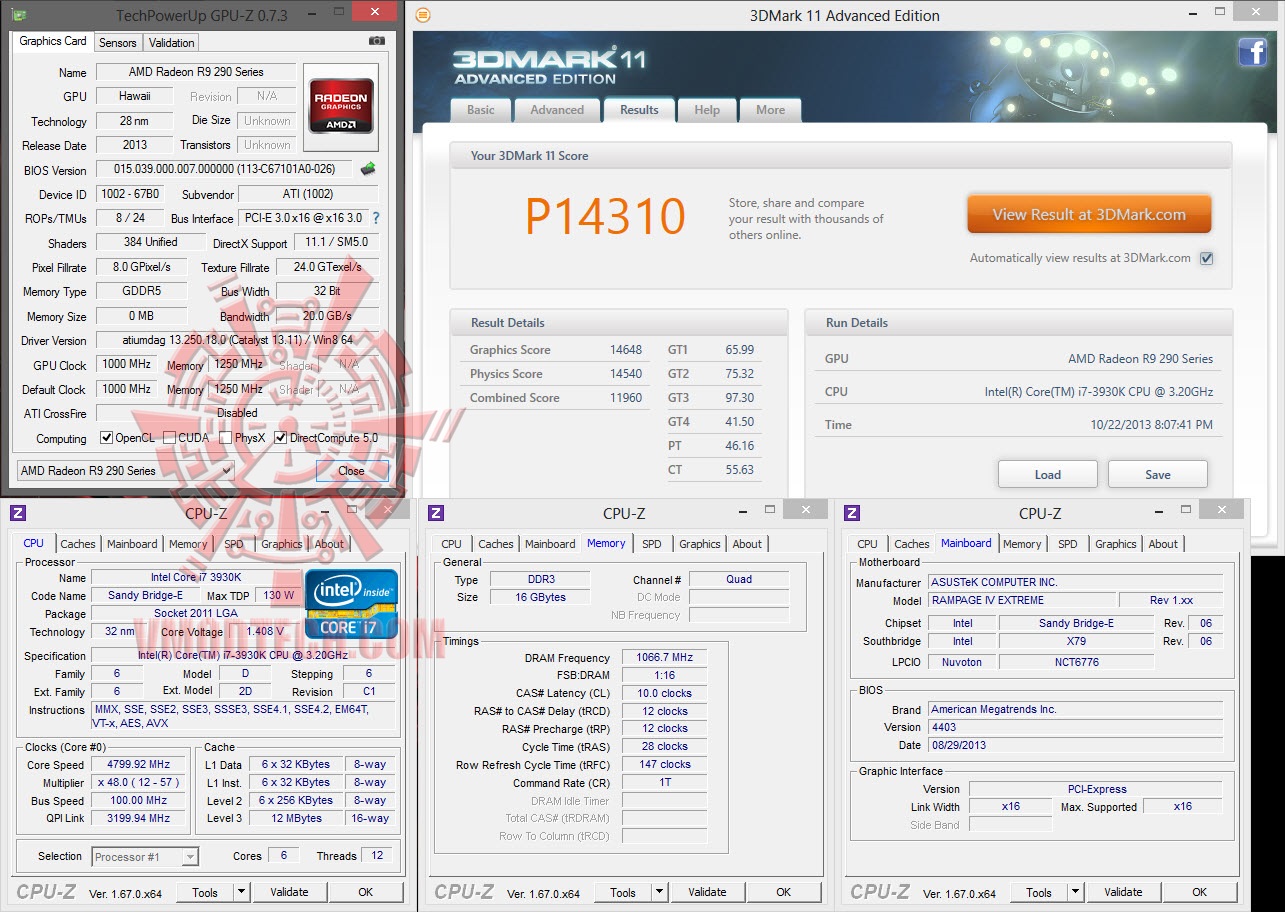Screen dimensions: 1285x912
Task: Toggle the CUDA checkbox in GPU-Z
Action: tap(170, 438)
